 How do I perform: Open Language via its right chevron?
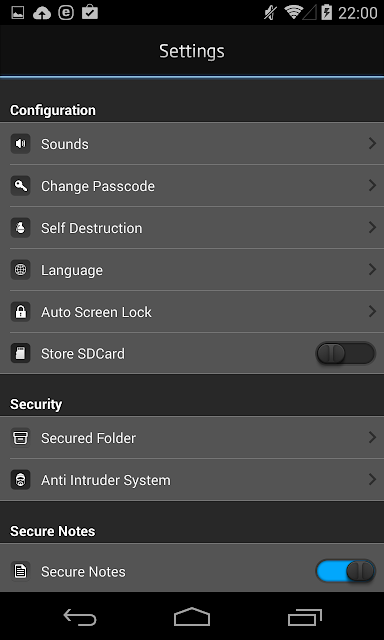[x=372, y=269]
